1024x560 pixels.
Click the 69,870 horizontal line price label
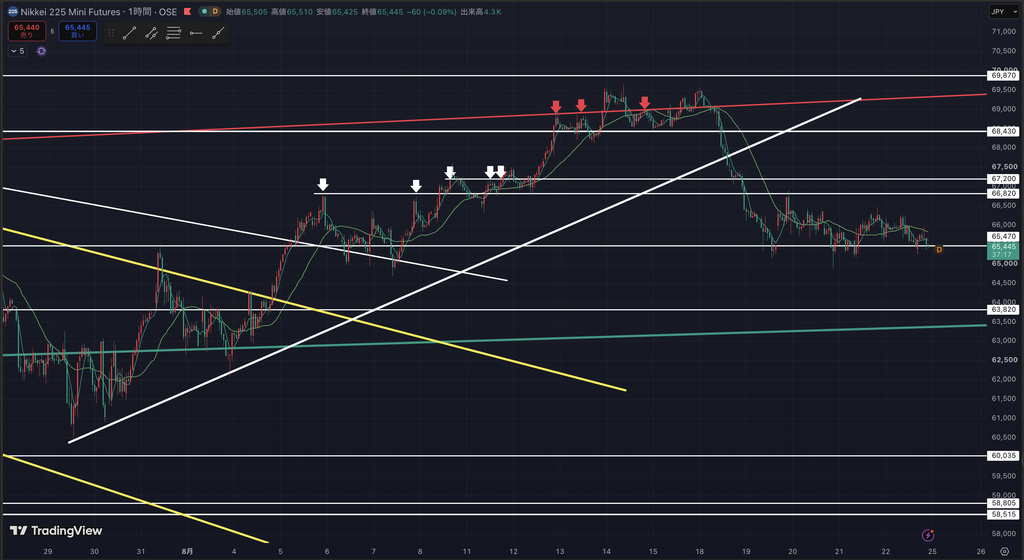pos(1003,76)
